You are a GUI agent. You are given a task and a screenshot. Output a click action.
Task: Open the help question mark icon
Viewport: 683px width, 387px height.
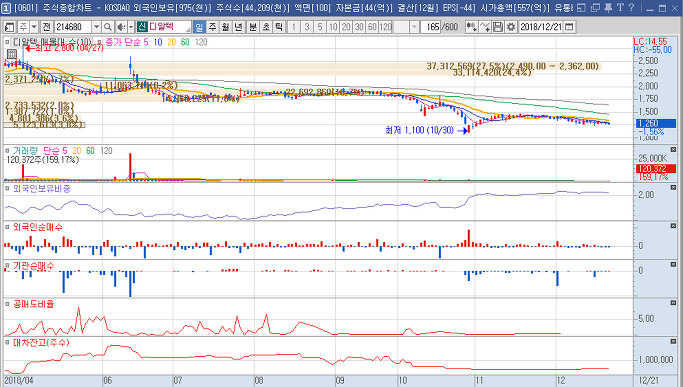632,8
